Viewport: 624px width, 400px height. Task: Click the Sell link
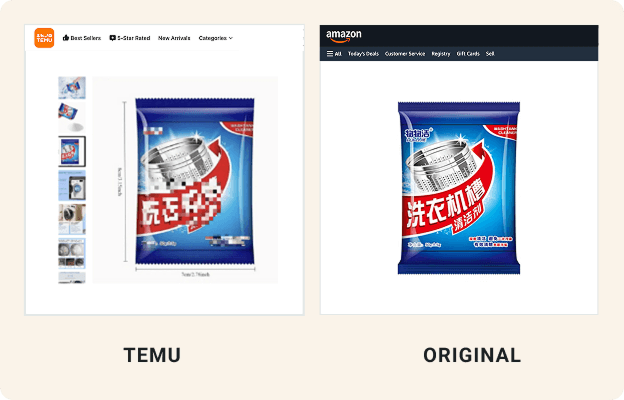pyautogui.click(x=490, y=54)
